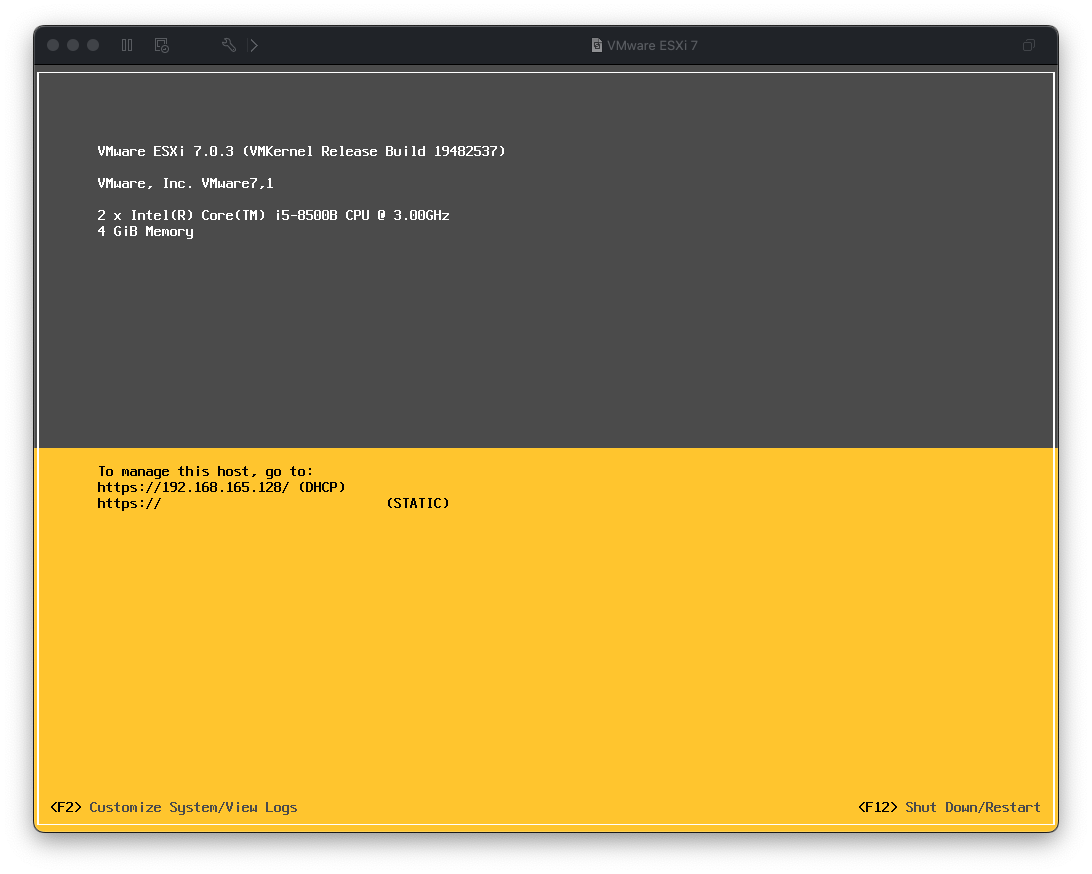This screenshot has width=1092, height=874.
Task: Click the VMware ESXi 7.0.3 build version text
Action: [x=301, y=151]
